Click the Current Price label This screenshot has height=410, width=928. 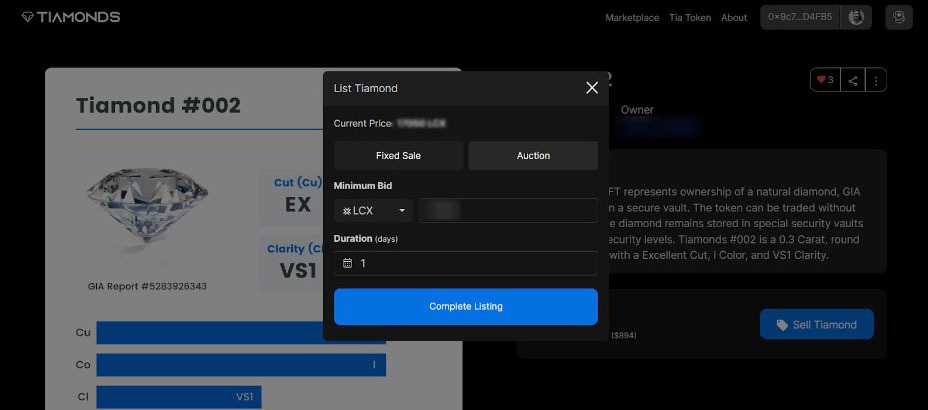(363, 124)
